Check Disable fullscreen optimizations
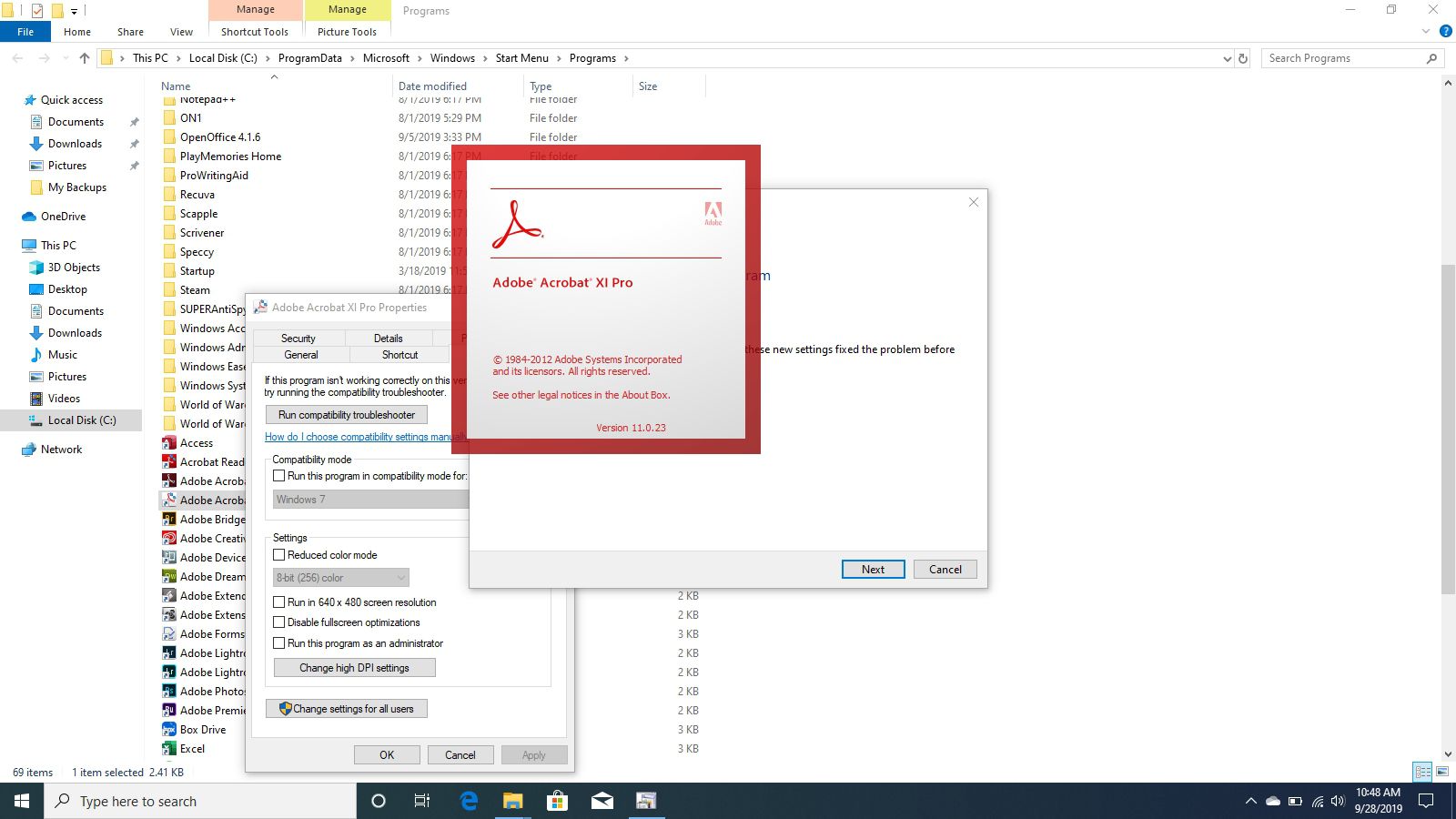The image size is (1456, 819). (x=279, y=622)
